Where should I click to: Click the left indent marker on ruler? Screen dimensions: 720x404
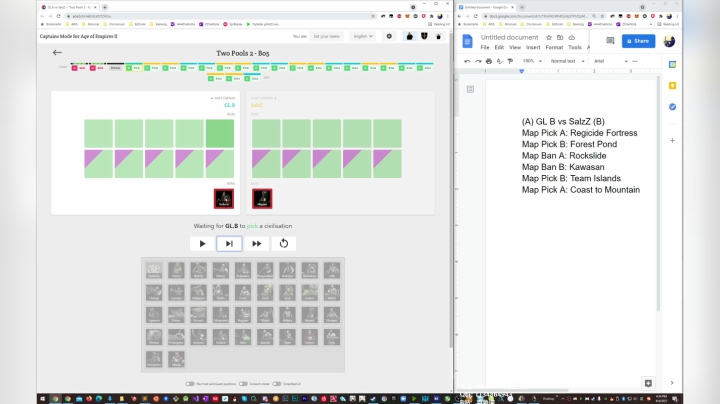tap(522, 71)
